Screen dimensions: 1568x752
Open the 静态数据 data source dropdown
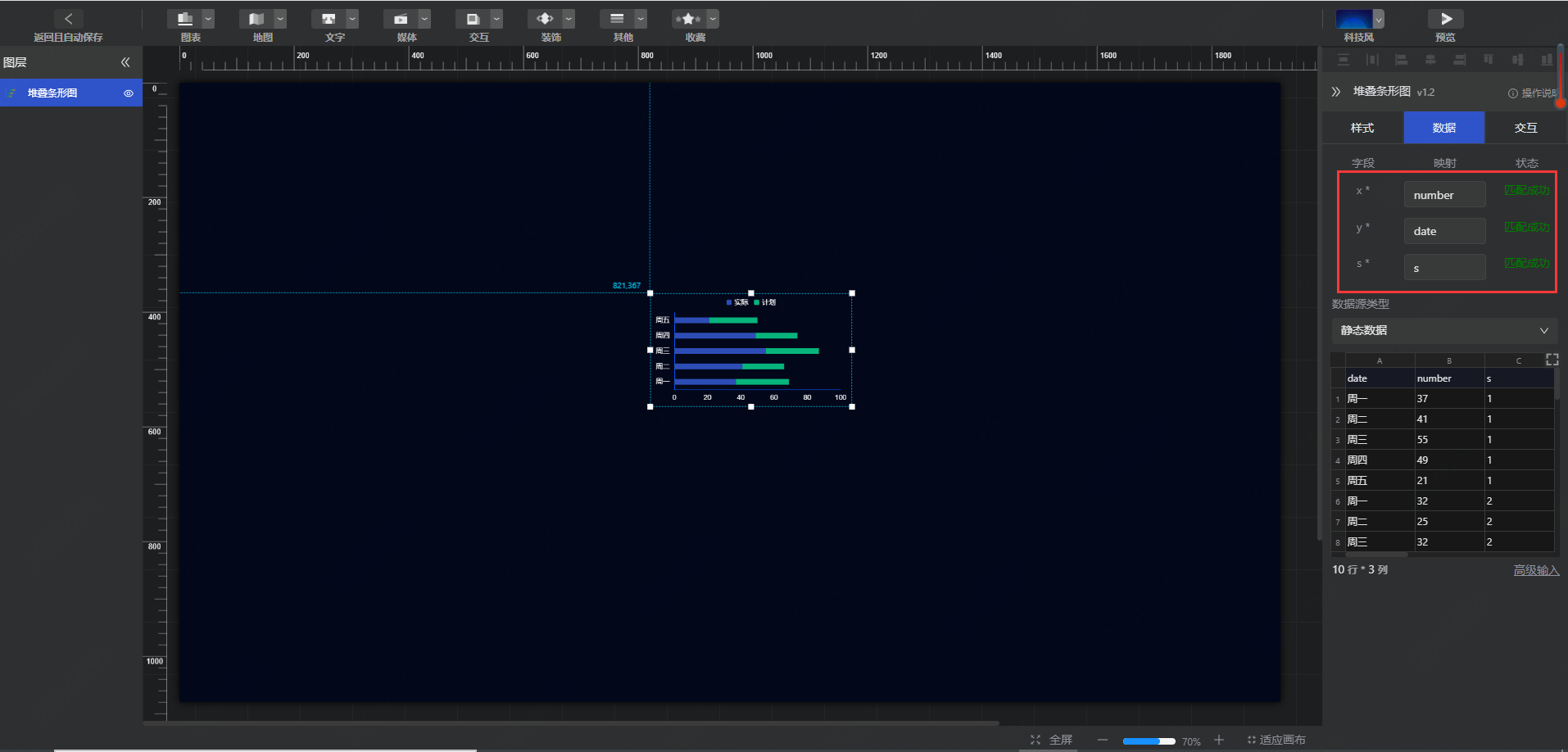pyautogui.click(x=1444, y=331)
